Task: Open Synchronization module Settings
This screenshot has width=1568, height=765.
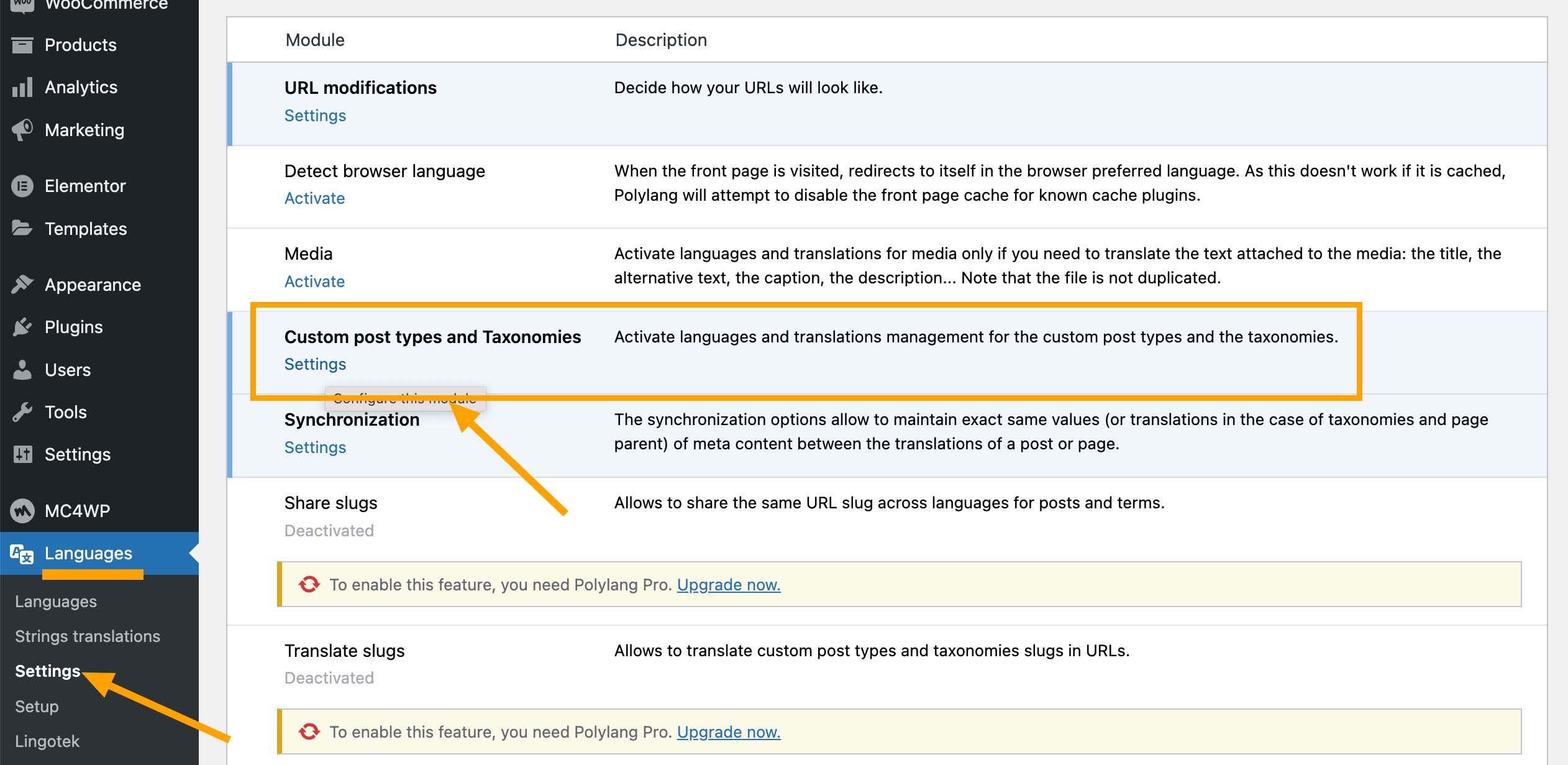Action: (315, 447)
